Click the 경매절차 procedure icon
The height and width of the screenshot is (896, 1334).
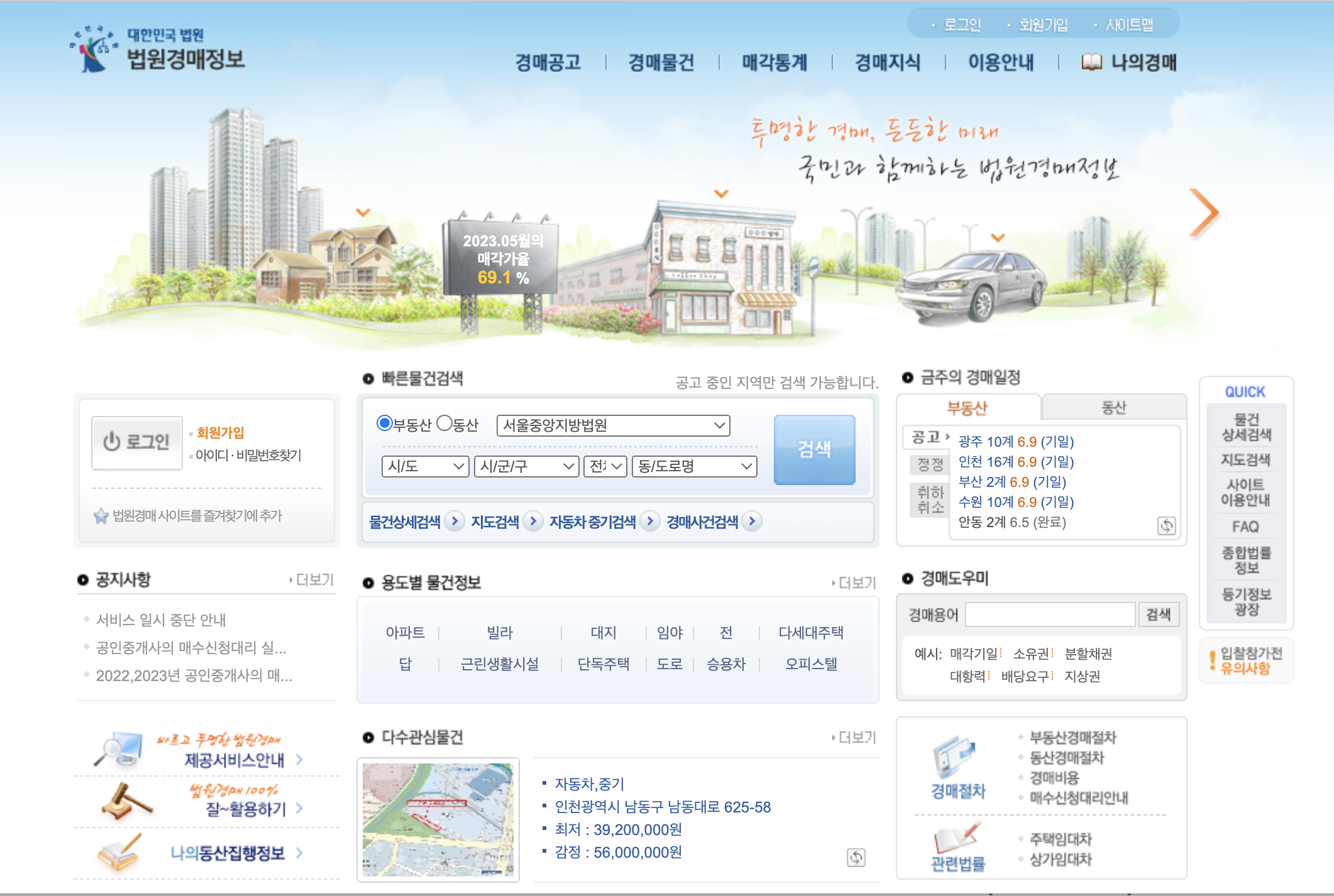[956, 756]
